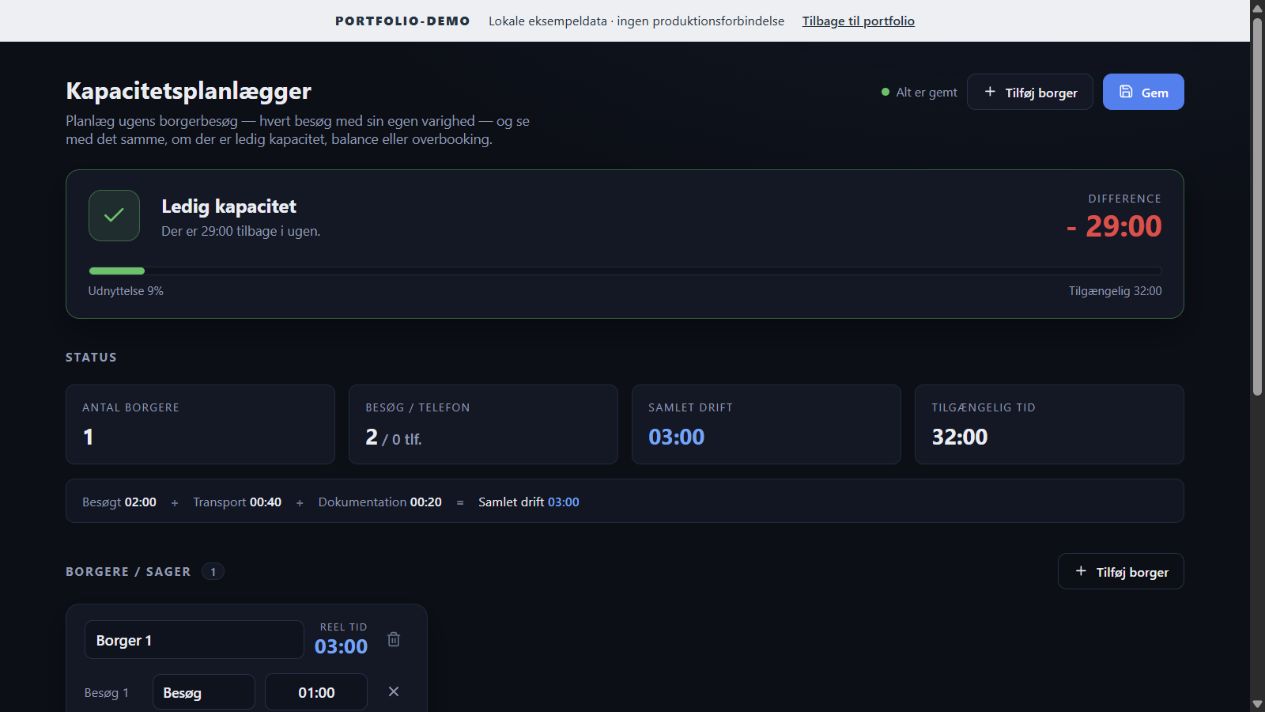This screenshot has width=1265, height=712.
Task: Click Tilføj borger button in the header
Action: [x=1030, y=92]
